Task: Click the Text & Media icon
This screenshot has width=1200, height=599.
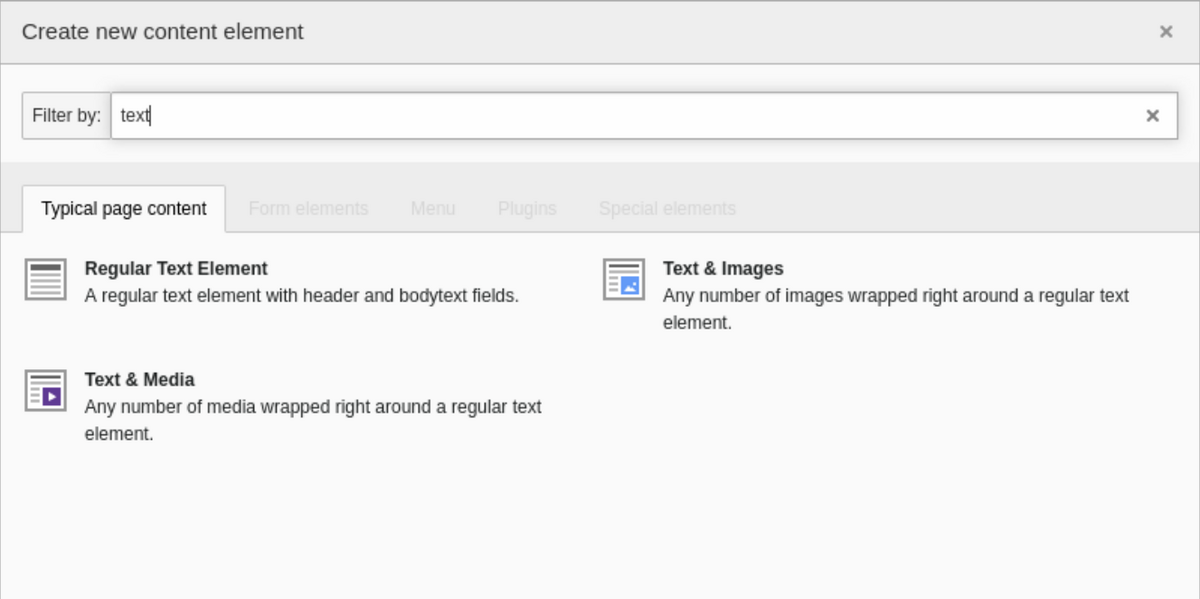Action: (45, 390)
